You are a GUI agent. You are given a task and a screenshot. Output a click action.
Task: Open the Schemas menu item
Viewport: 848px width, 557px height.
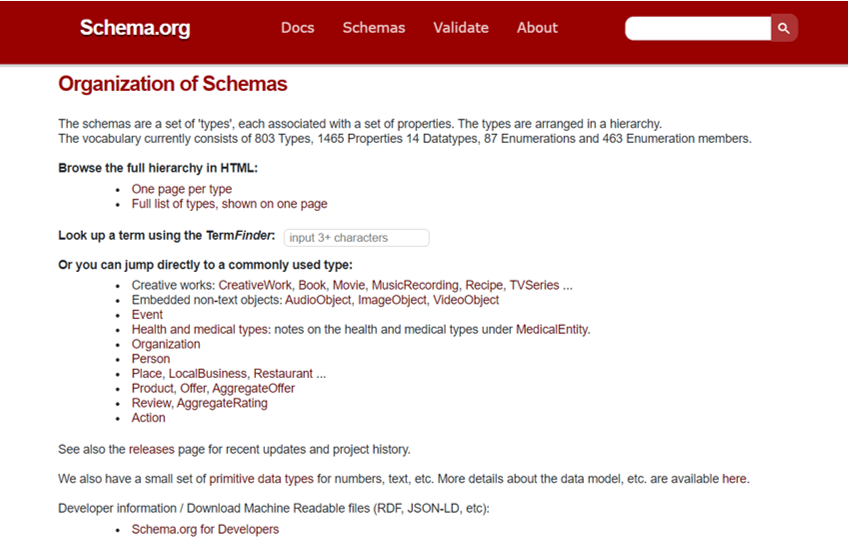(374, 28)
